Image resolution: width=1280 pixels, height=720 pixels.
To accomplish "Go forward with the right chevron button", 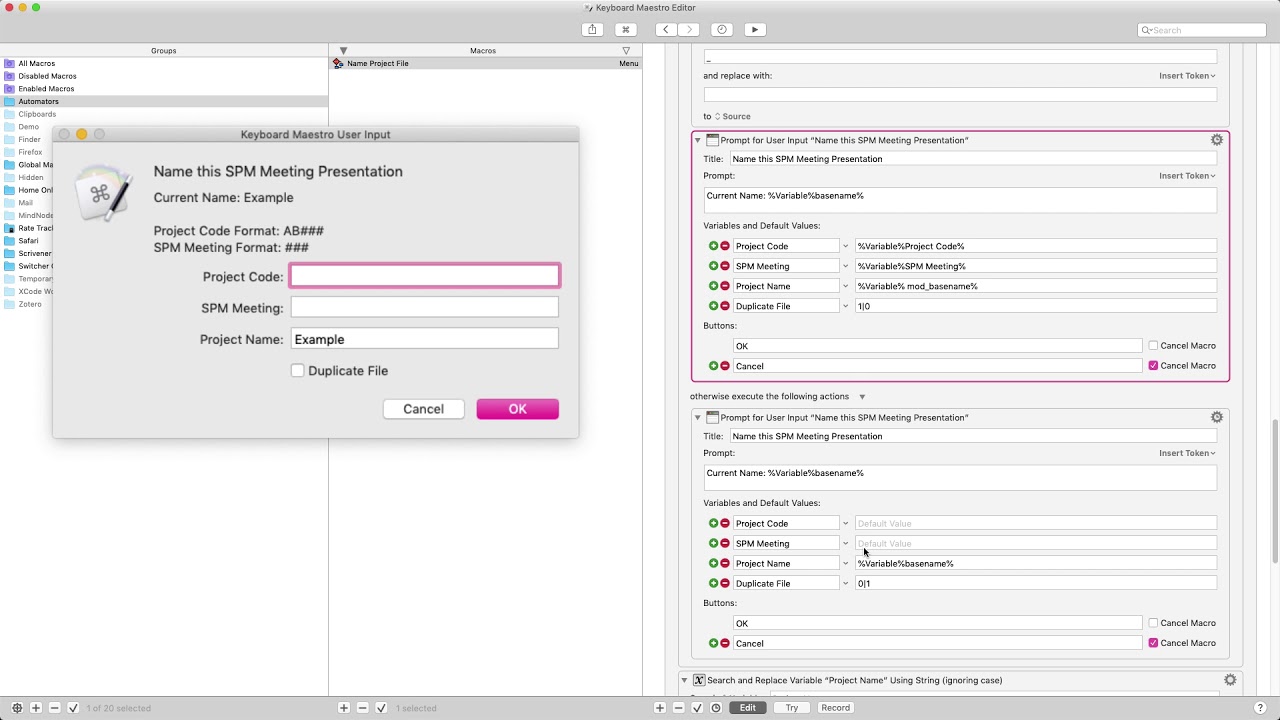I will [688, 30].
